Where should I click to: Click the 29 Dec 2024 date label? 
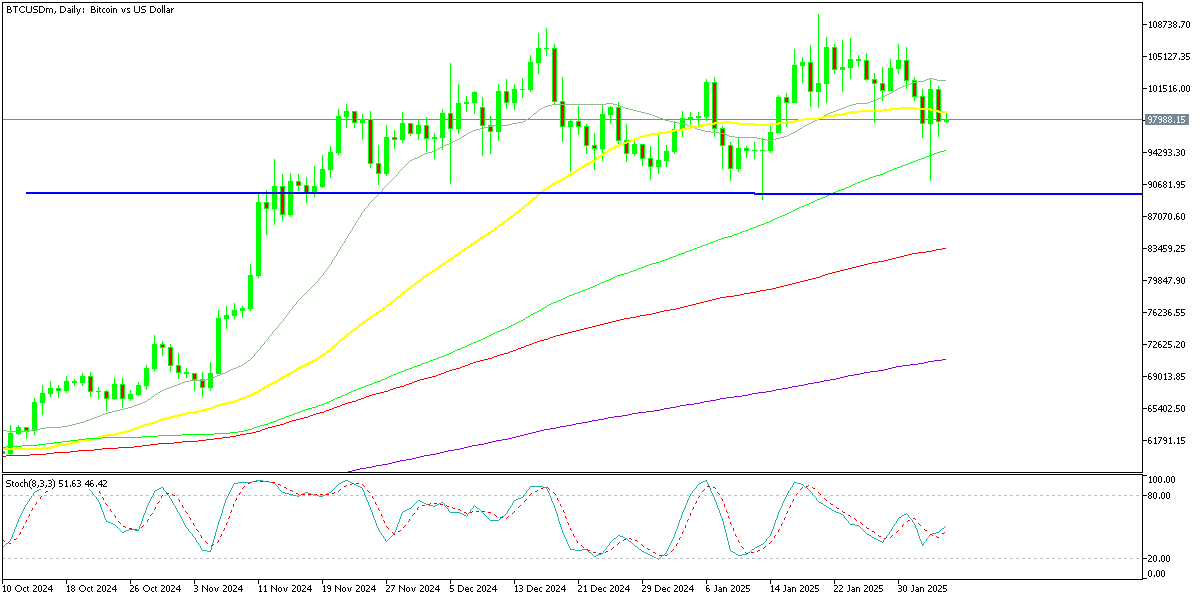coord(668,589)
